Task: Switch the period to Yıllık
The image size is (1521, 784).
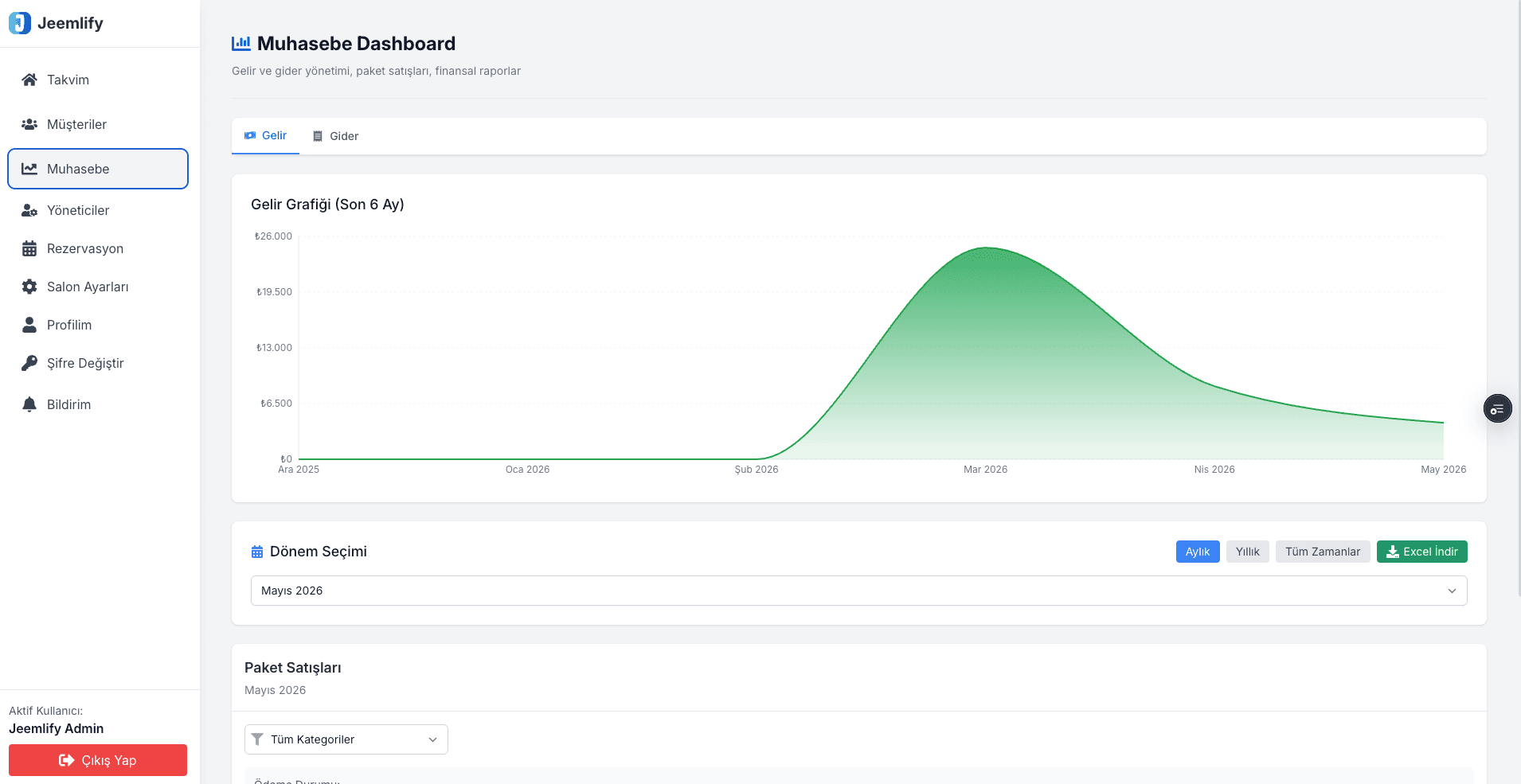Action: (x=1248, y=552)
